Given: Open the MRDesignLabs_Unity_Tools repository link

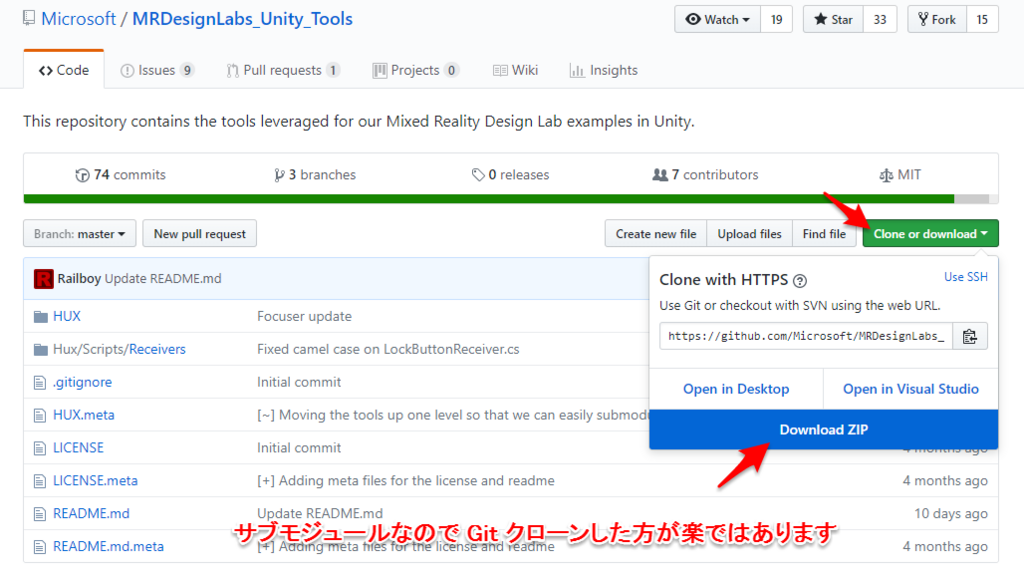Looking at the screenshot, I should pyautogui.click(x=242, y=18).
